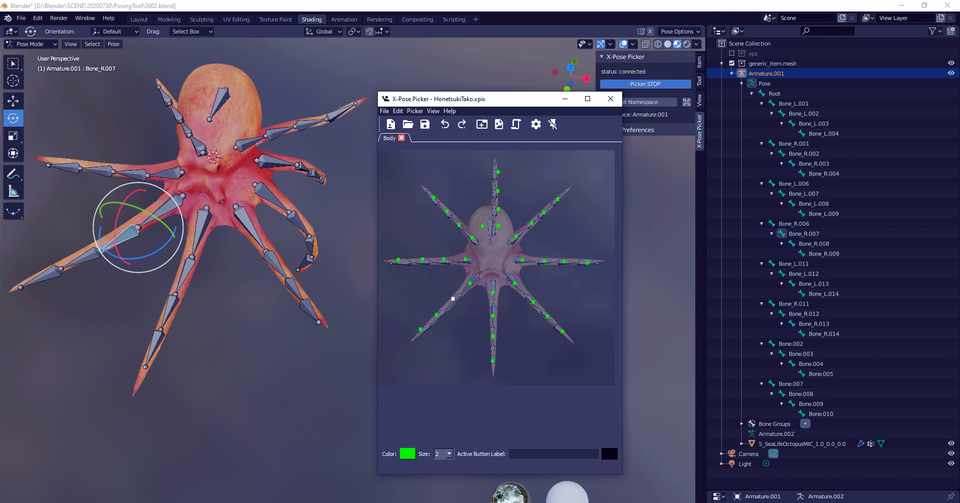Switch to rendered viewport shading
Screen dimensions: 960x503
(x=687, y=44)
